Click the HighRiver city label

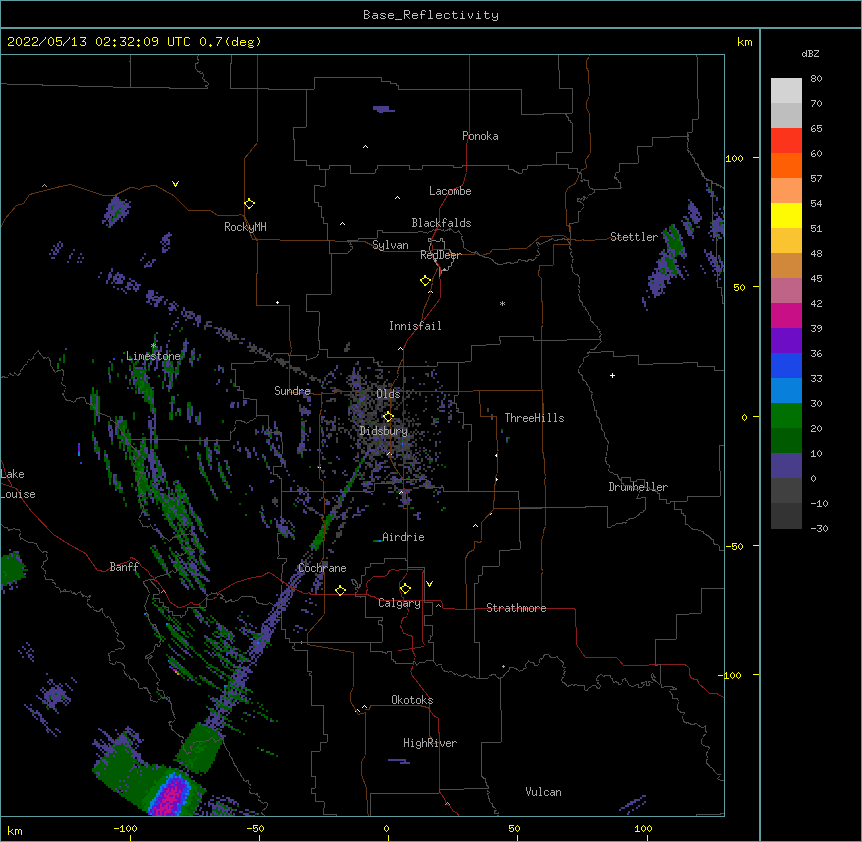(430, 743)
